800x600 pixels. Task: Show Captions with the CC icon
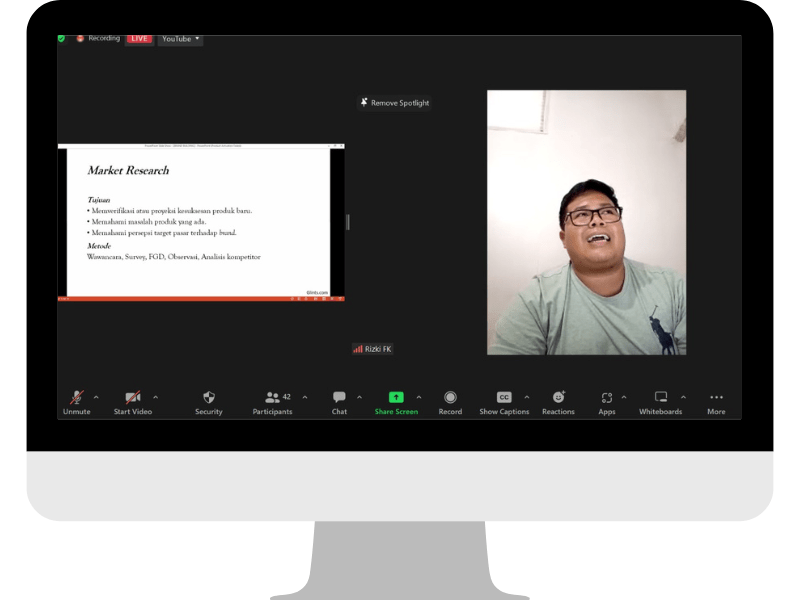(x=504, y=403)
